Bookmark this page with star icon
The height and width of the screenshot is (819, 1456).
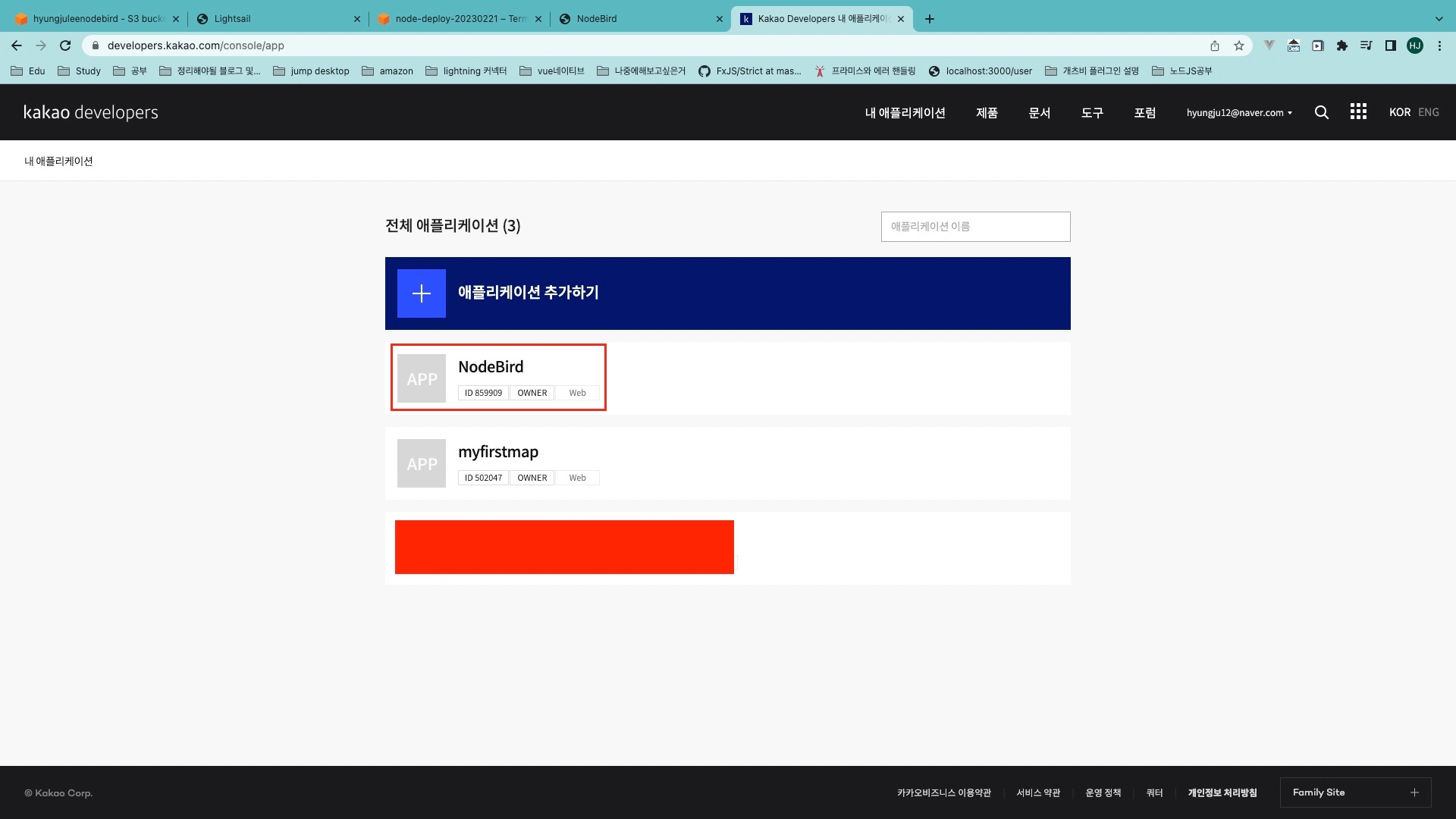[x=1239, y=45]
